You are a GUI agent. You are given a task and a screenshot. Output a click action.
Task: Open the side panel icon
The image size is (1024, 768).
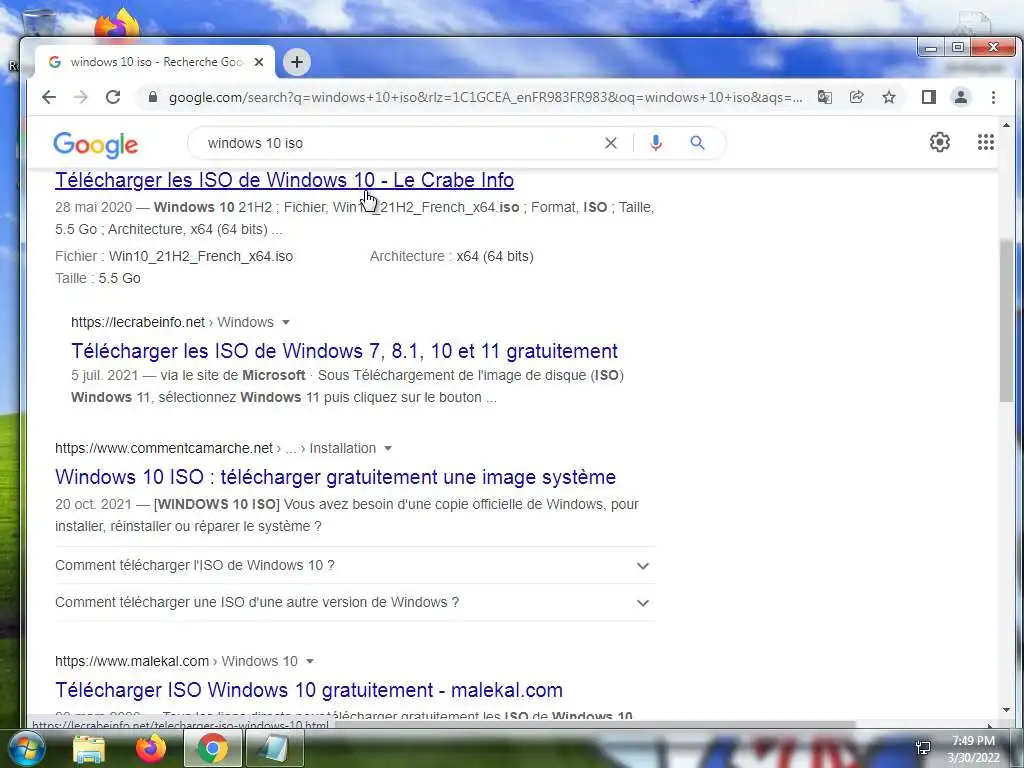(x=929, y=97)
